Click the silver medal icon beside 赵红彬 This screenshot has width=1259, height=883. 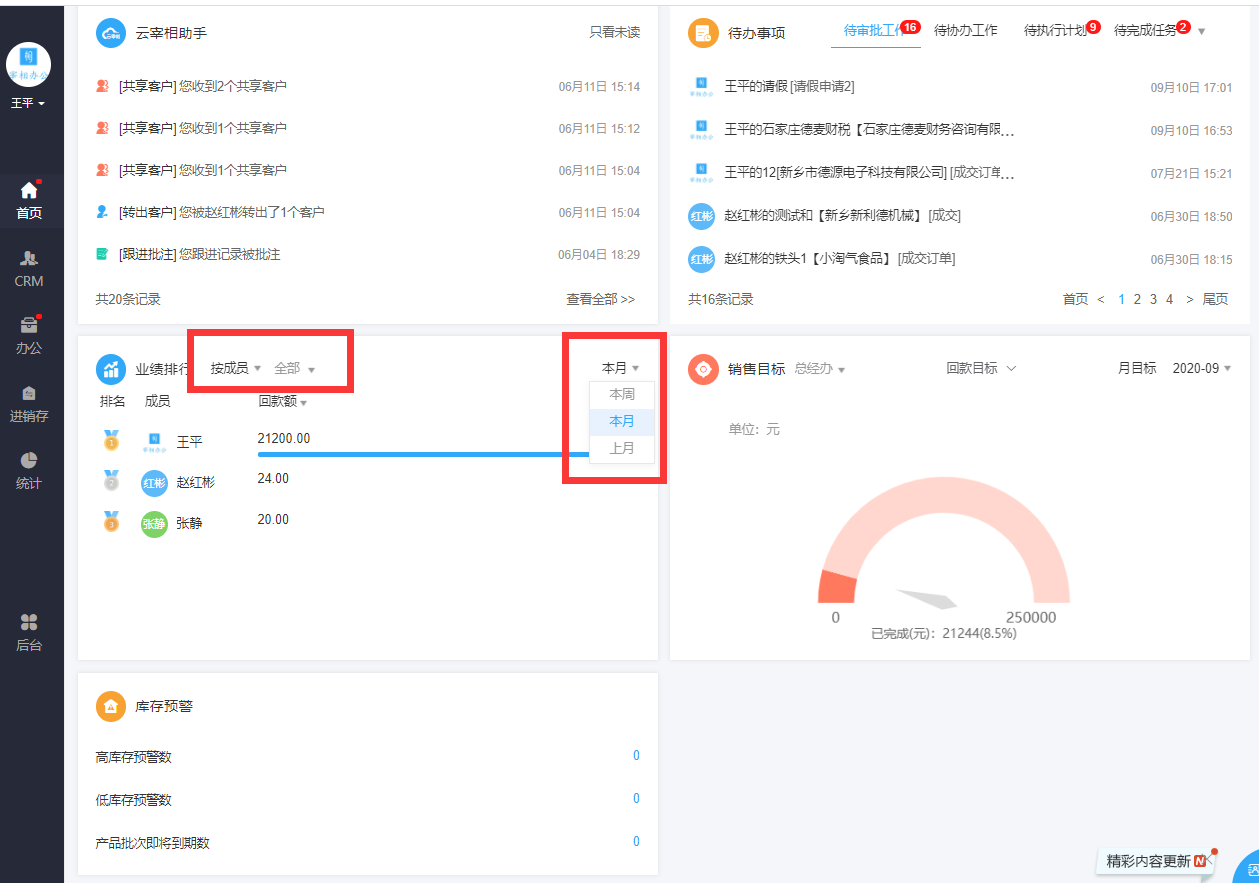(x=111, y=481)
